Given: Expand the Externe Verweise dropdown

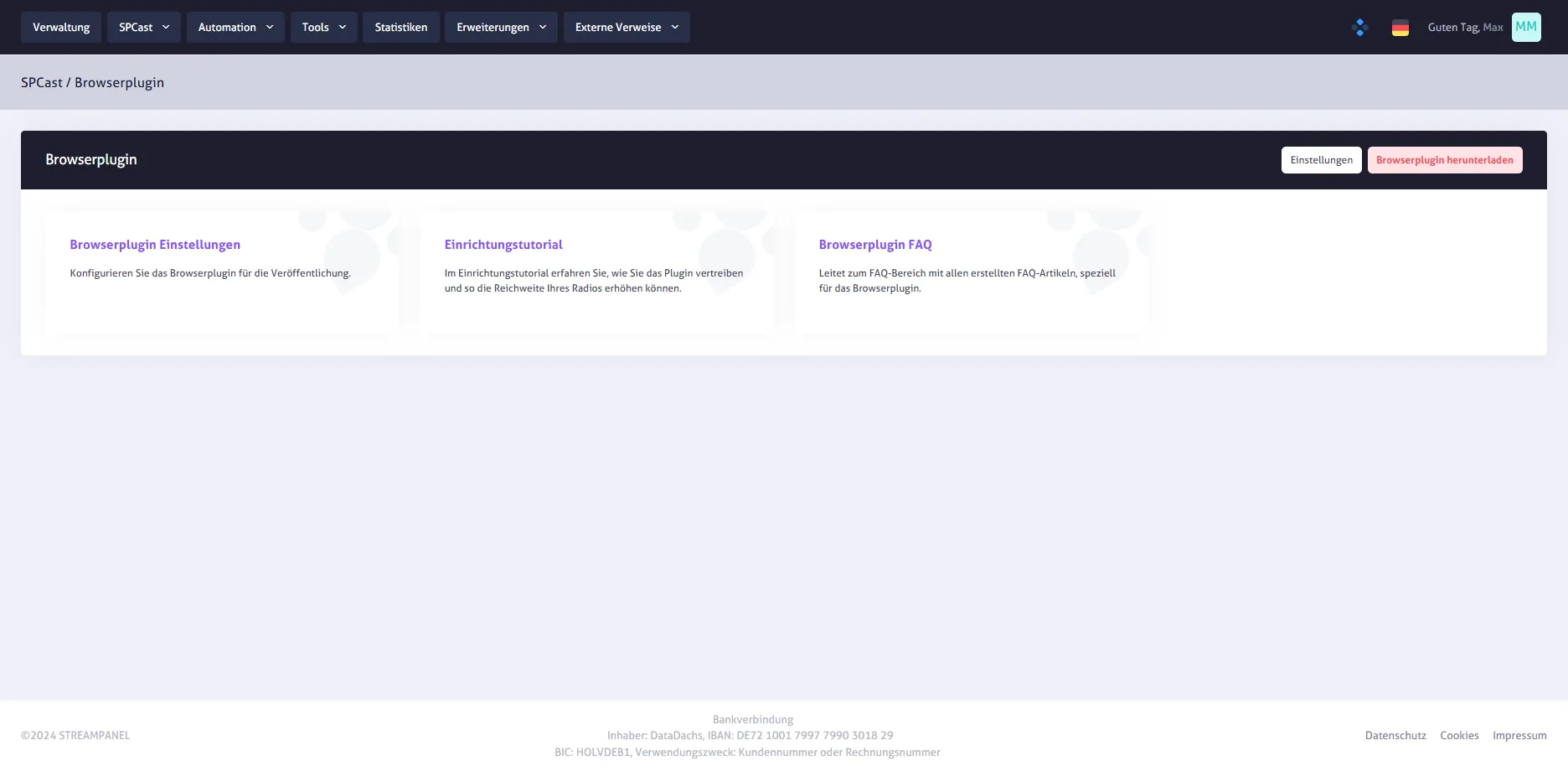Looking at the screenshot, I should pyautogui.click(x=627, y=27).
